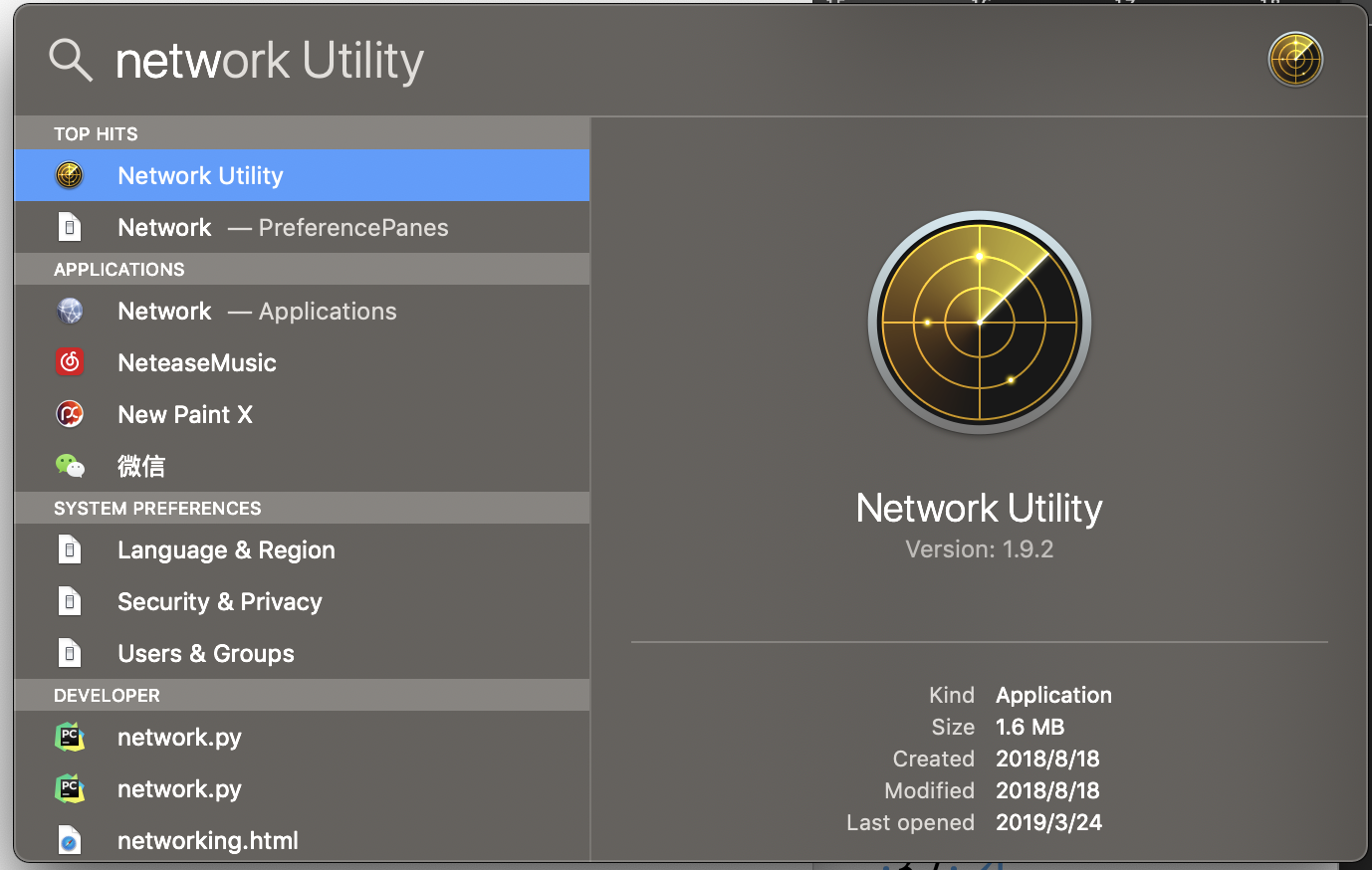Click the Security & Privacy pane icon
Viewport: 1372px width, 870px height.
pos(70,601)
